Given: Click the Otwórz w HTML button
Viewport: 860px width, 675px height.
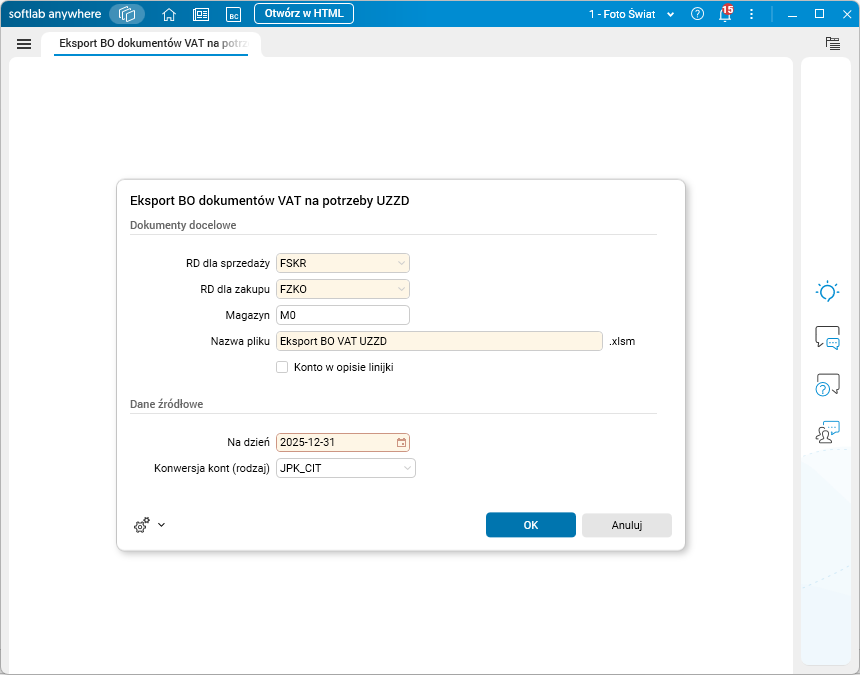Looking at the screenshot, I should [304, 14].
